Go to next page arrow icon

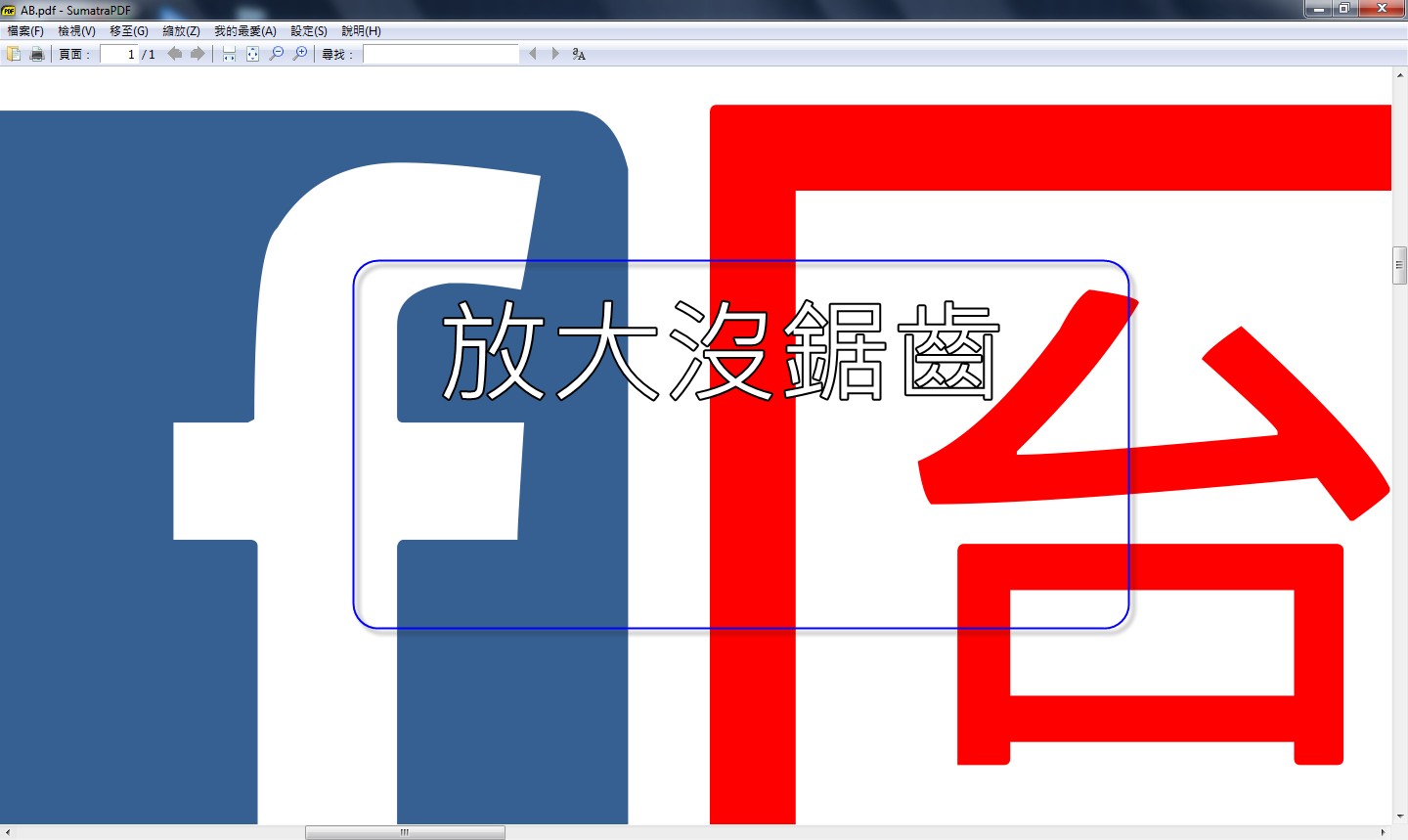[198, 54]
